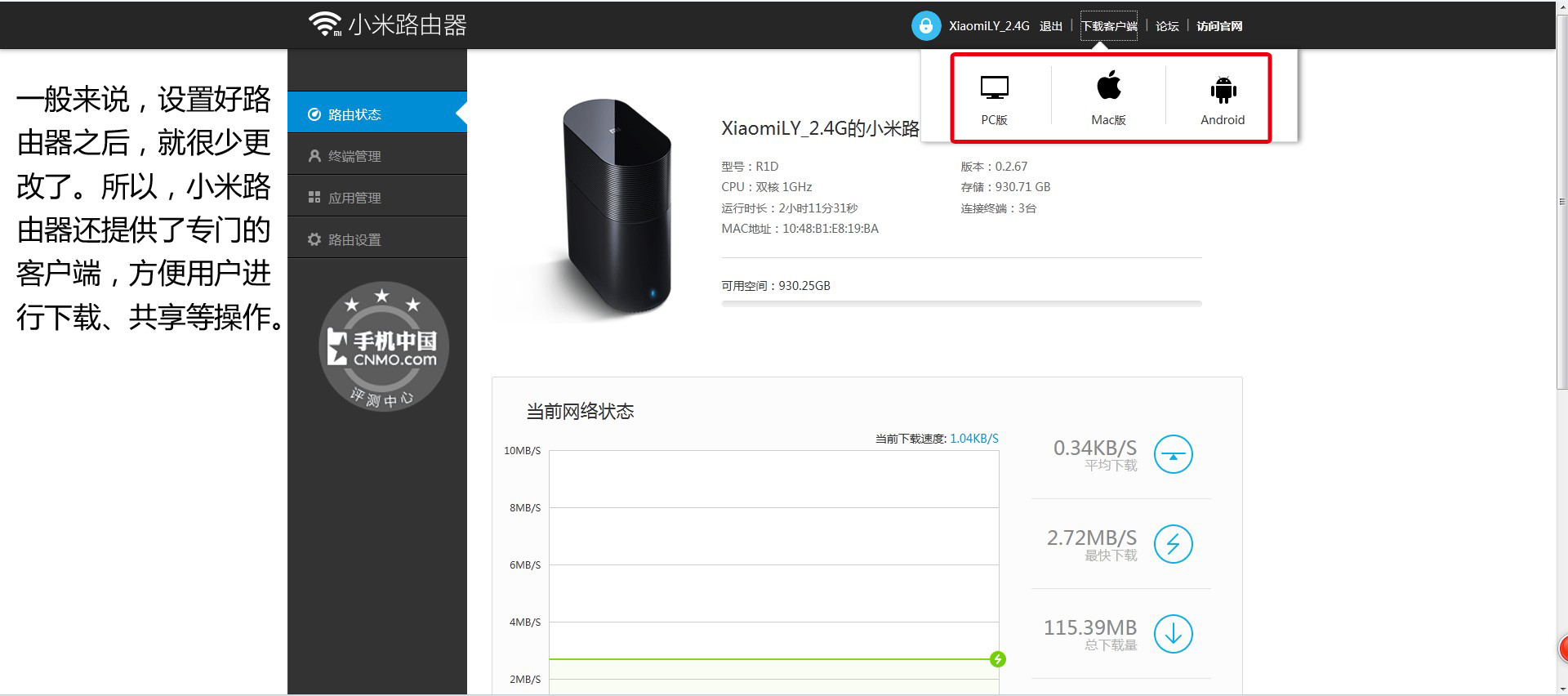Open the 访问官网 link
The image size is (1568, 696).
pyautogui.click(x=1219, y=26)
